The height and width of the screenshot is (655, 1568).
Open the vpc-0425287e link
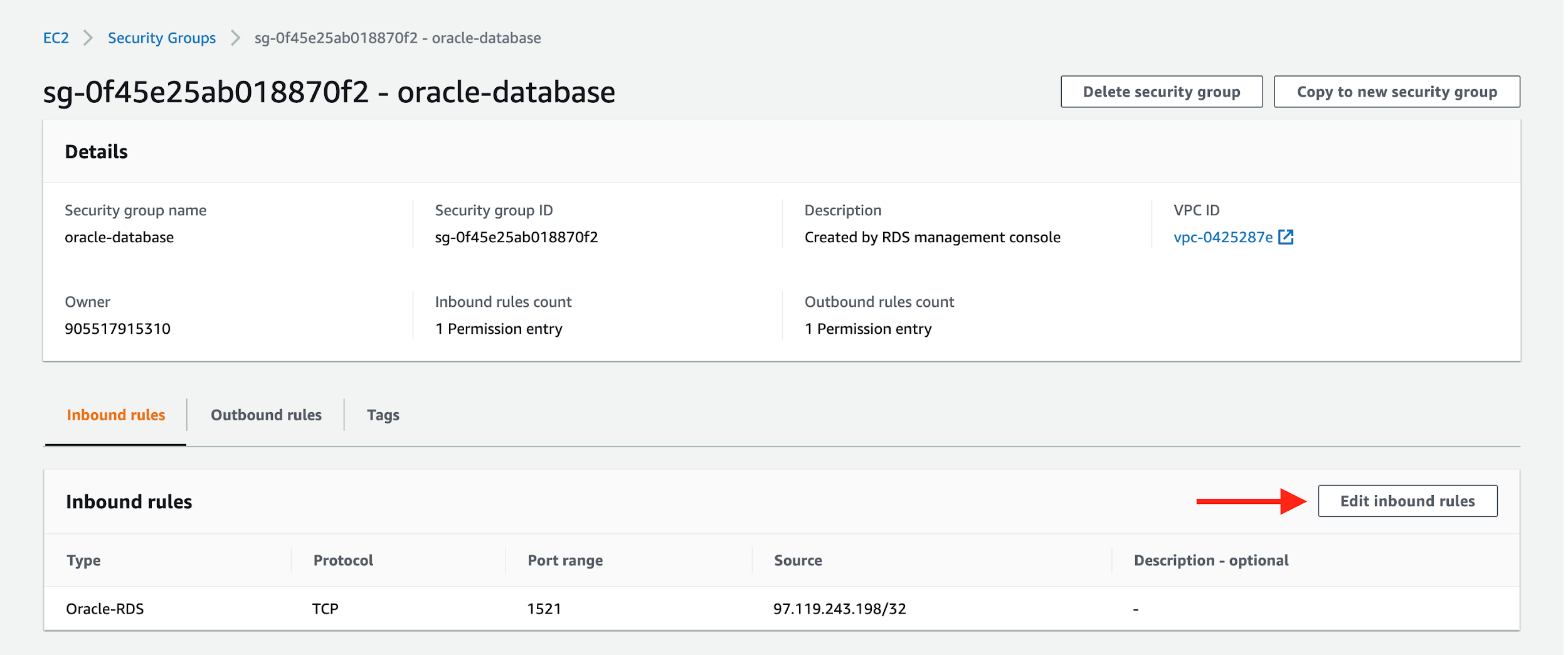(1224, 237)
